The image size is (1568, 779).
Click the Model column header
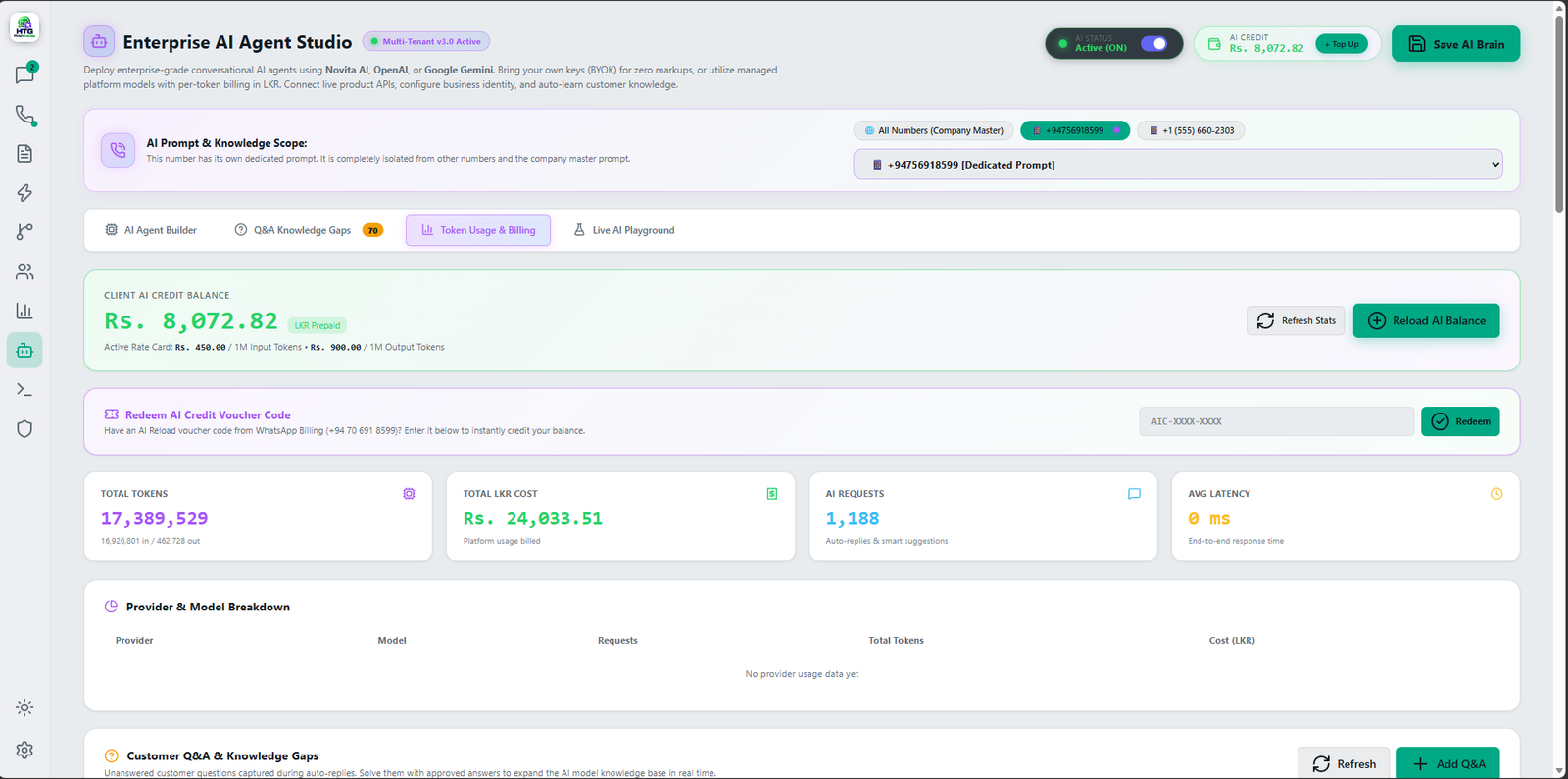[x=392, y=640]
